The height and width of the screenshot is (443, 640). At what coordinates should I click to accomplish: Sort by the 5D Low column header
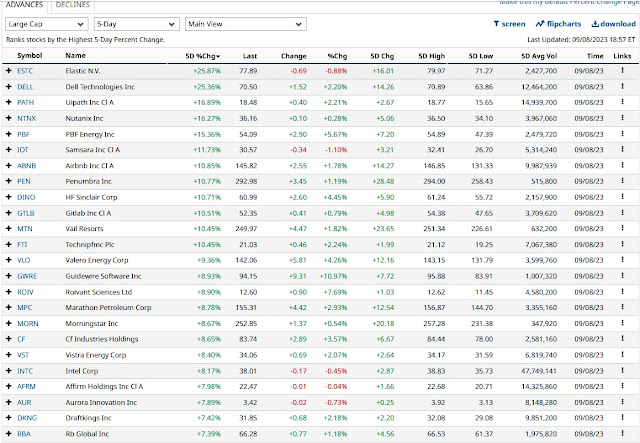(x=481, y=56)
